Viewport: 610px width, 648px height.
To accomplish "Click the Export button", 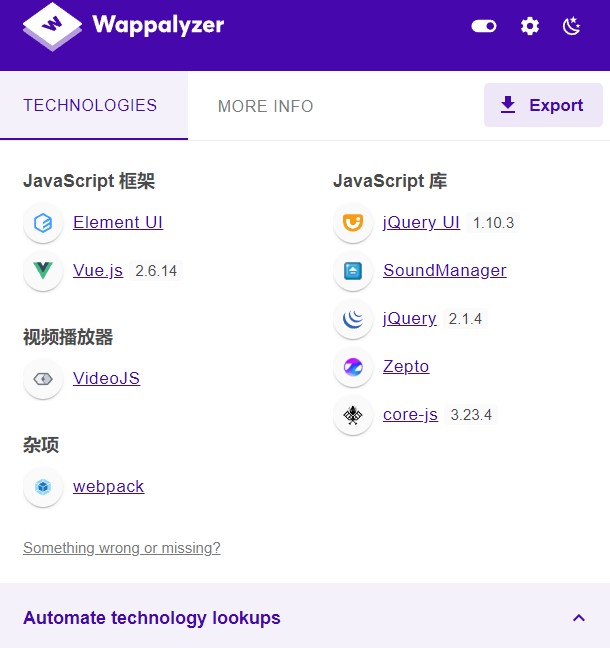I will [543, 105].
